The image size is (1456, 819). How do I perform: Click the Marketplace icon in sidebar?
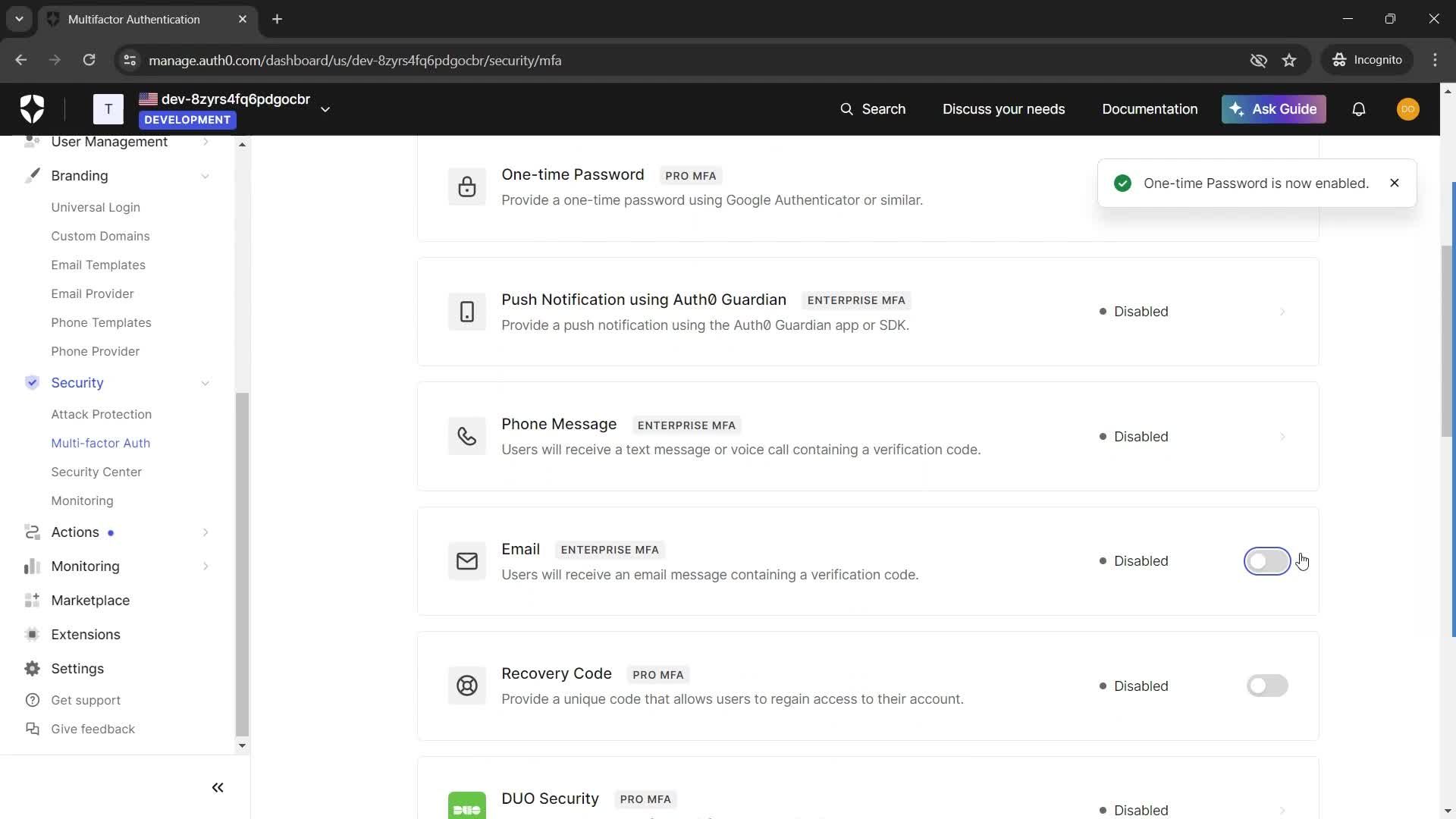32,600
